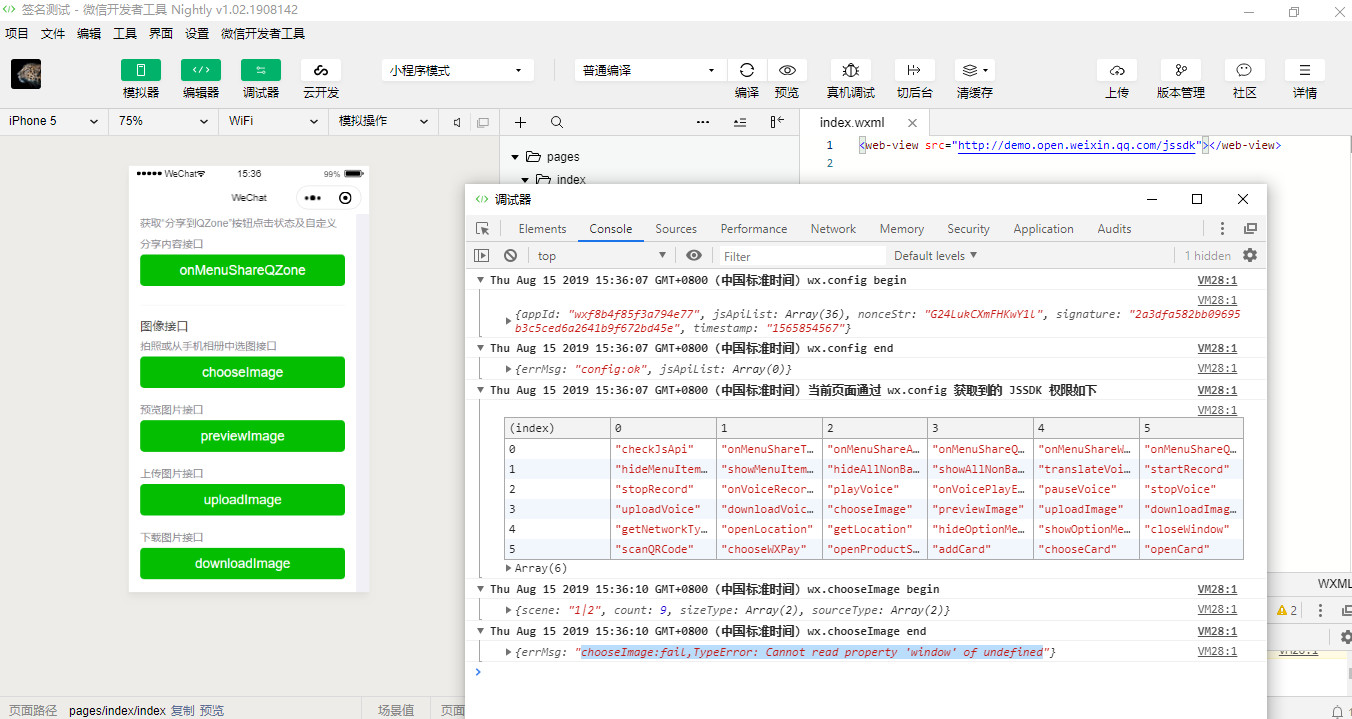This screenshot has width=1352, height=719.
Task: Open the 界面 menu
Action: click(x=161, y=33)
